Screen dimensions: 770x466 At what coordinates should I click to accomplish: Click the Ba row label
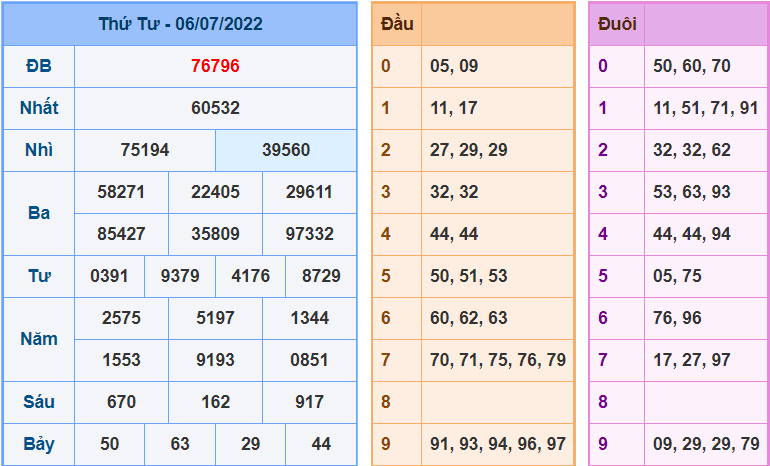coord(39,213)
